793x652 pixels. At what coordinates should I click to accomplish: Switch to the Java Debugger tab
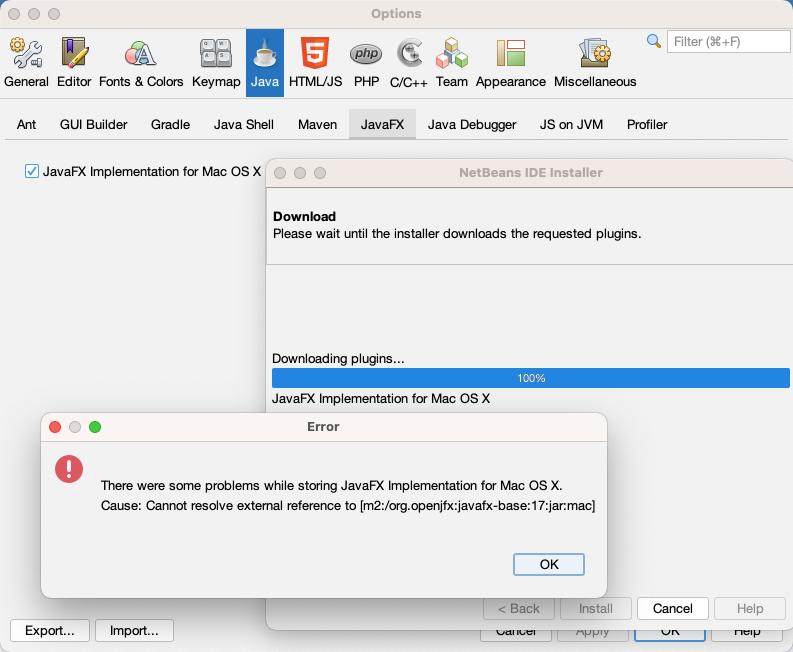[x=472, y=124]
